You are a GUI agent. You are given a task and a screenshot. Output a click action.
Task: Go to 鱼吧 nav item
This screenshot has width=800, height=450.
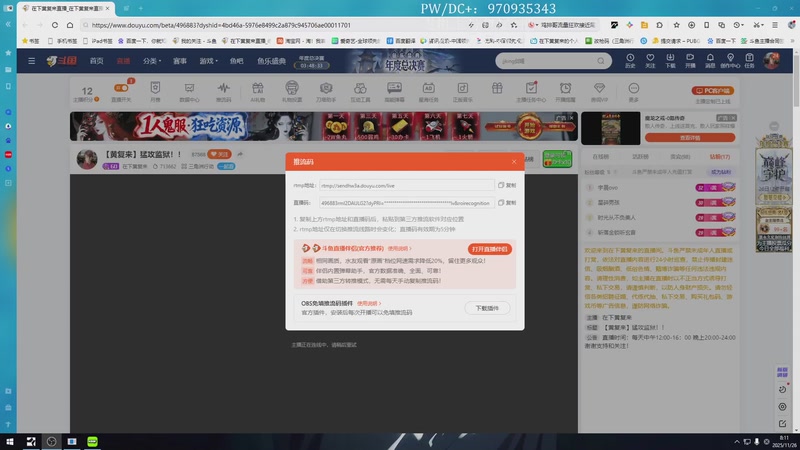(236, 61)
